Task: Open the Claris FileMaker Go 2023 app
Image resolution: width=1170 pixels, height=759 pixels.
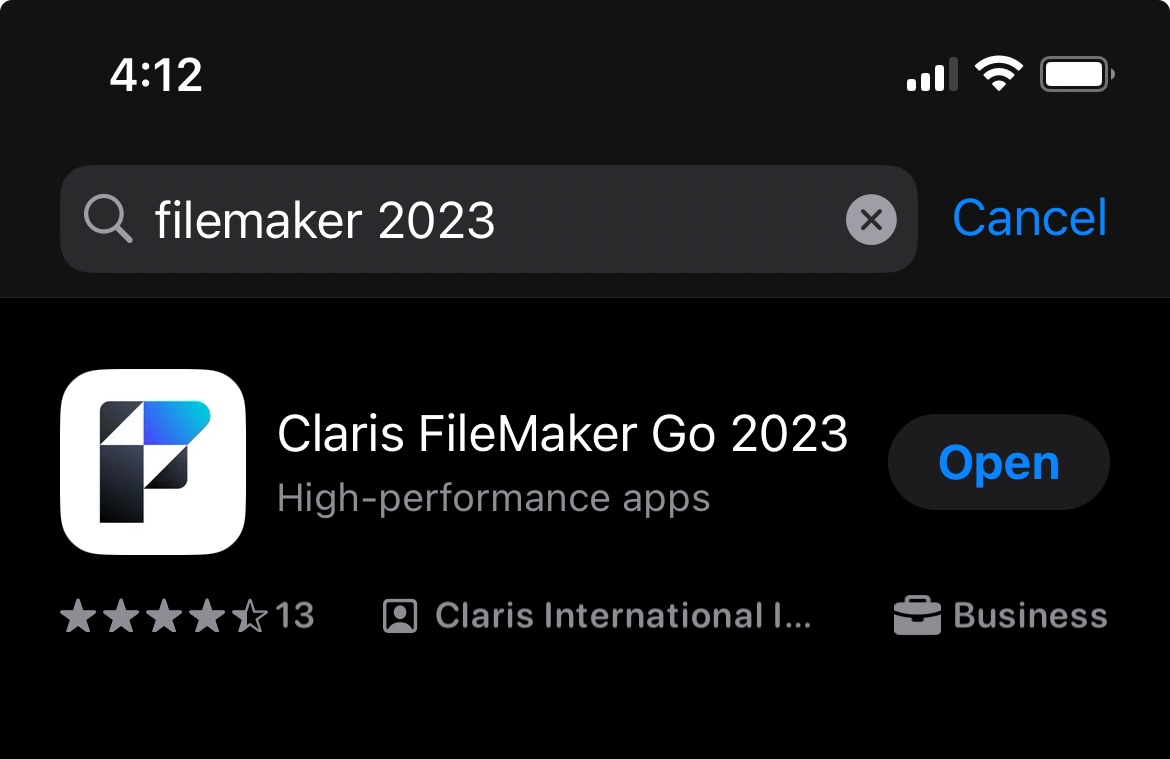Action: pyautogui.click(x=997, y=462)
